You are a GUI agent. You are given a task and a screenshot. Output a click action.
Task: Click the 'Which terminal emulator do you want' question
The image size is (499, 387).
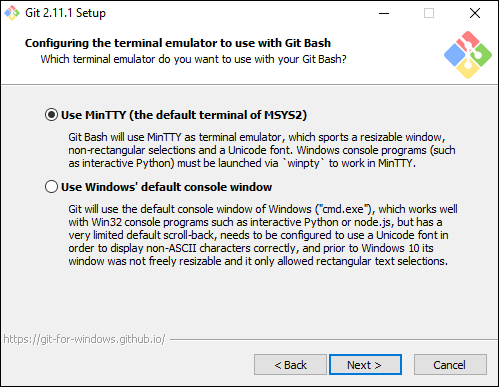click(193, 59)
